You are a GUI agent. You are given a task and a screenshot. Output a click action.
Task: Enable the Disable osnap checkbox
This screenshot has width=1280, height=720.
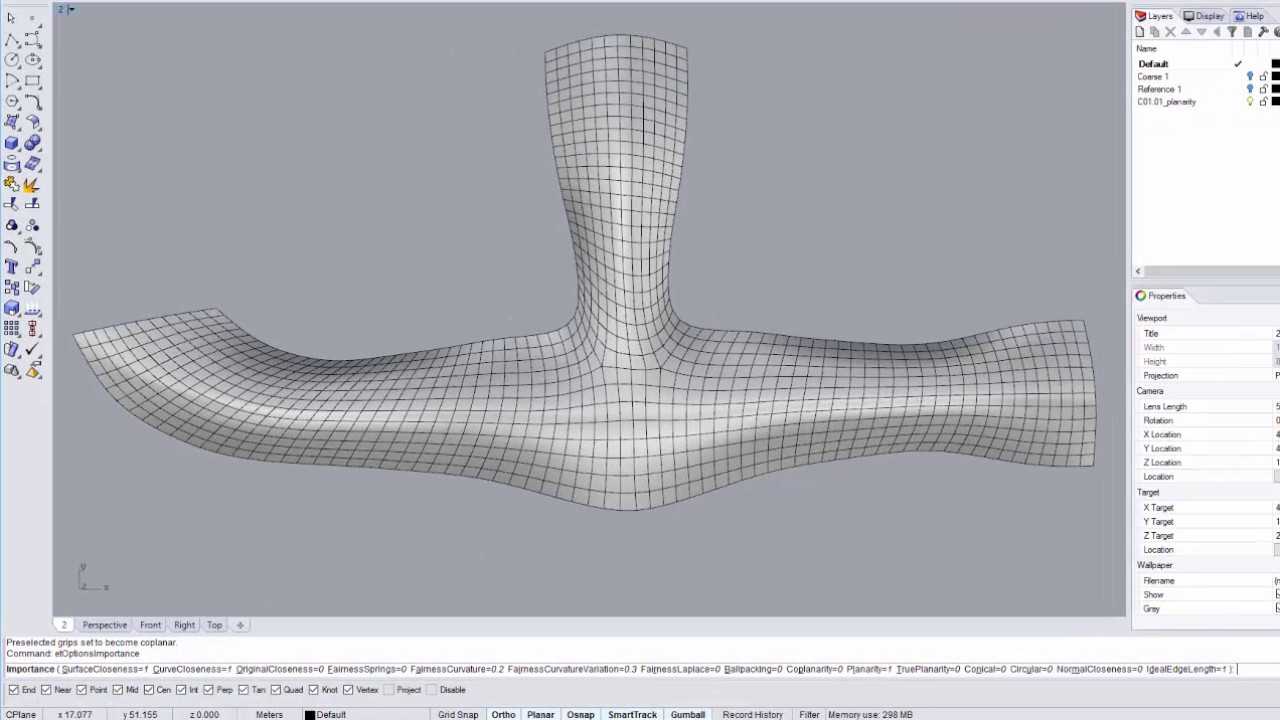click(x=430, y=690)
